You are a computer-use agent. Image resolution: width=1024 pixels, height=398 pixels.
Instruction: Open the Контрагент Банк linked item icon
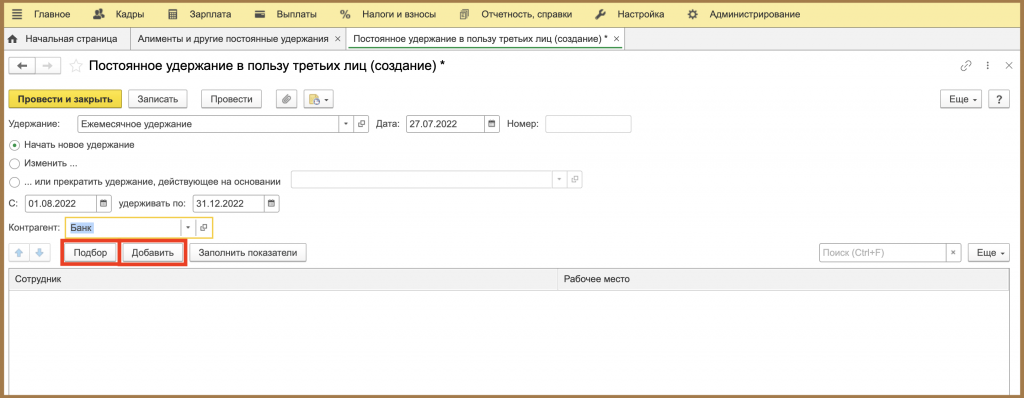(204, 227)
